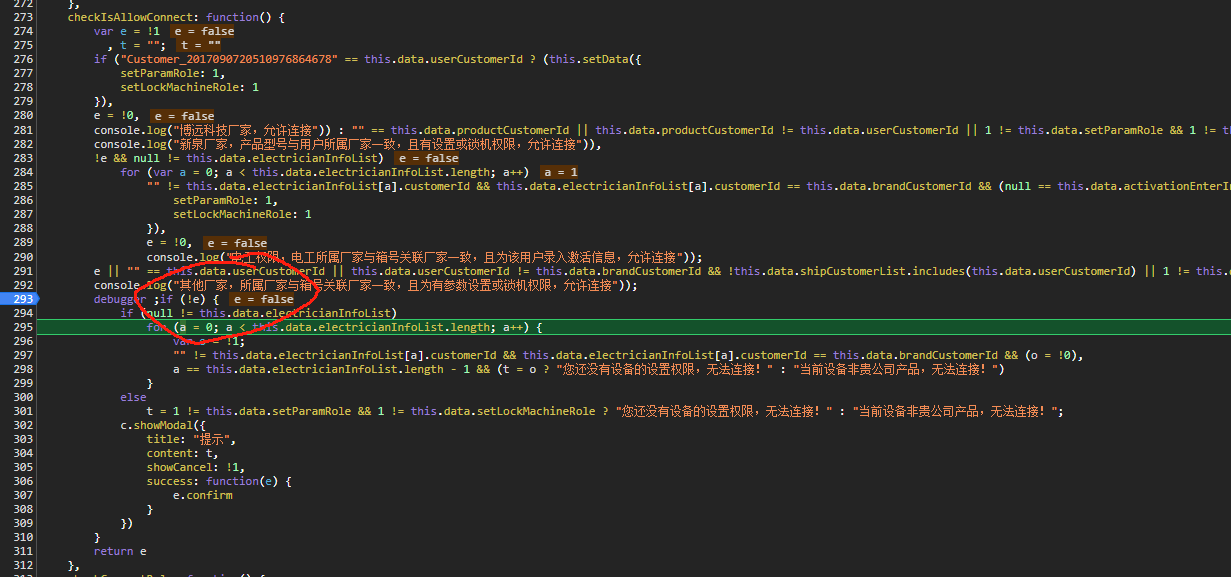Click 'success: function(e)' on line 306
The image size is (1231, 577).
212,481
